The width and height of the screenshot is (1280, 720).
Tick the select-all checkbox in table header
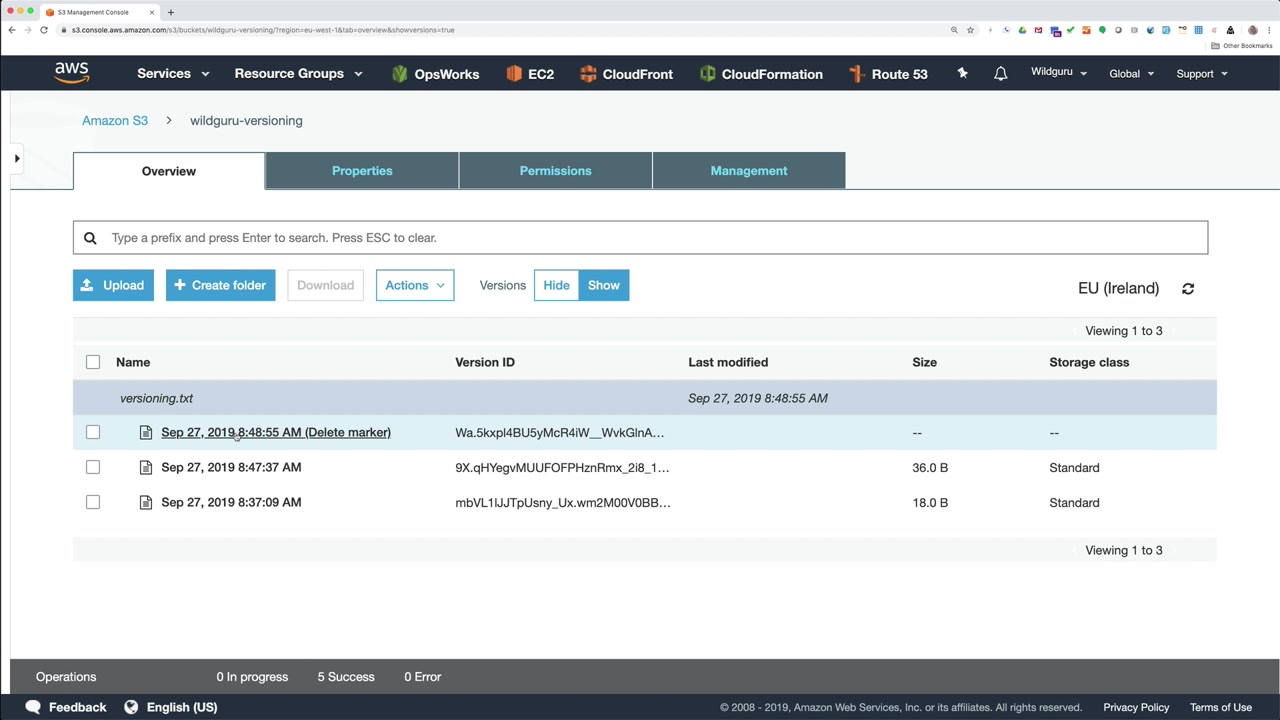pos(93,362)
